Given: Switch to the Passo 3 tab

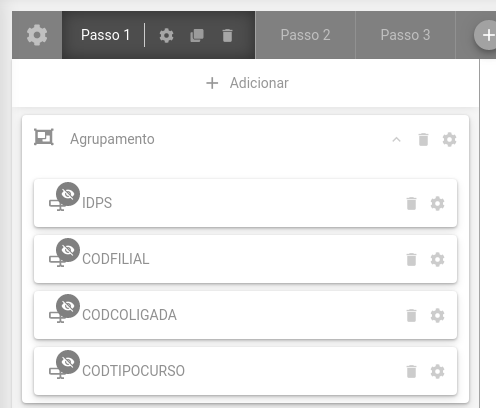Looking at the screenshot, I should [x=405, y=35].
